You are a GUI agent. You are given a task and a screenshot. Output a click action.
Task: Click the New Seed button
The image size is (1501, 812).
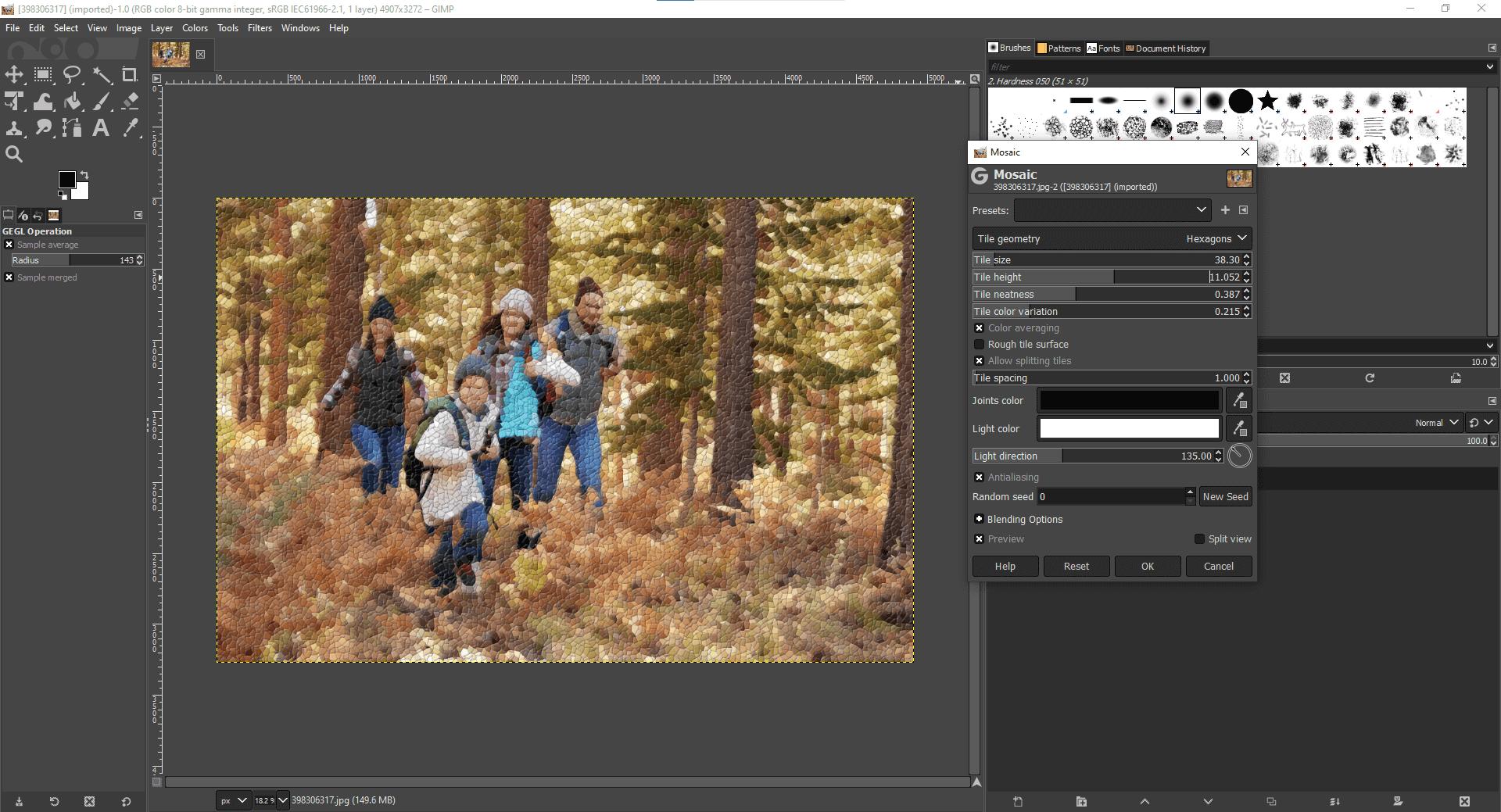[1225, 496]
